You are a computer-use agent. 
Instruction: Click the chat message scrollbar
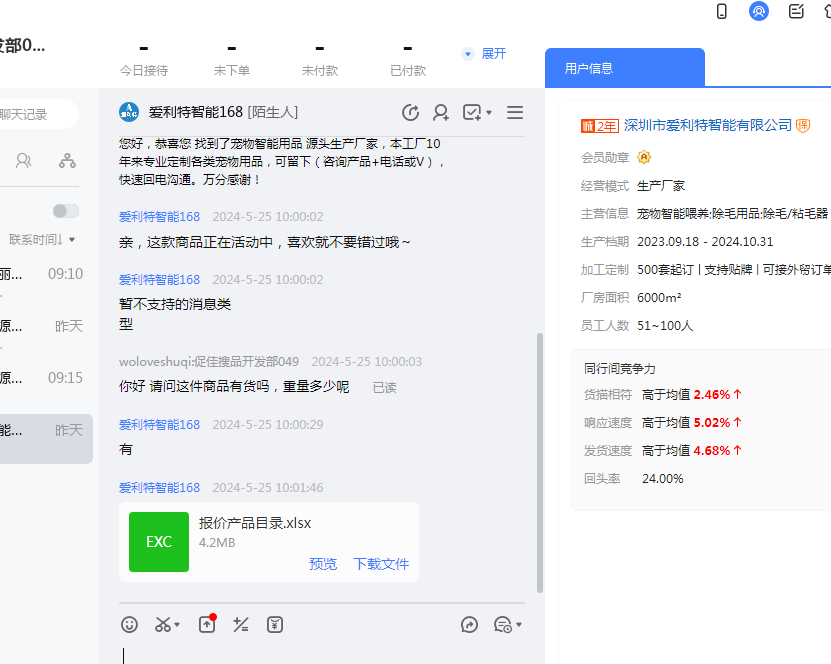[541, 460]
